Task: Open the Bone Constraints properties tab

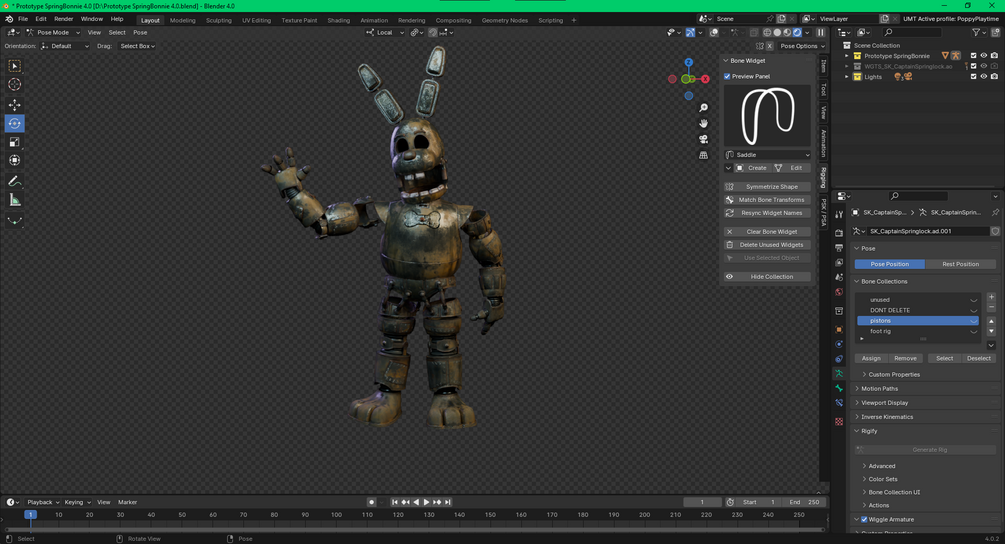Action: pyautogui.click(x=839, y=403)
